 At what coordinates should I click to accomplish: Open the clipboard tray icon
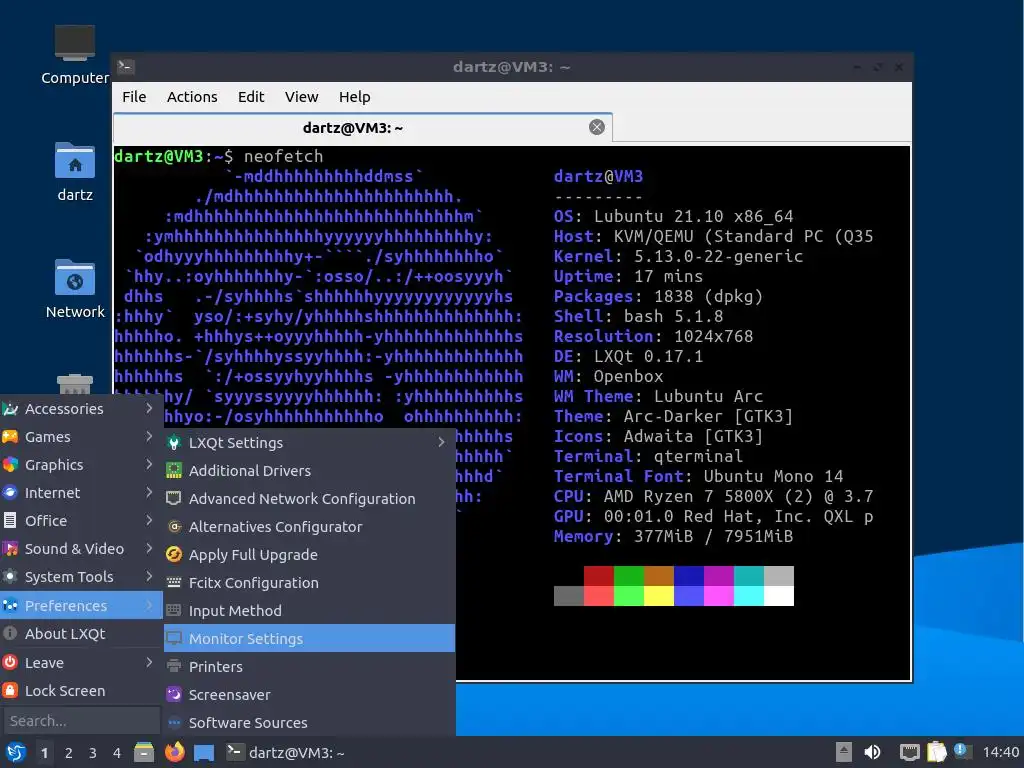pyautogui.click(x=936, y=752)
